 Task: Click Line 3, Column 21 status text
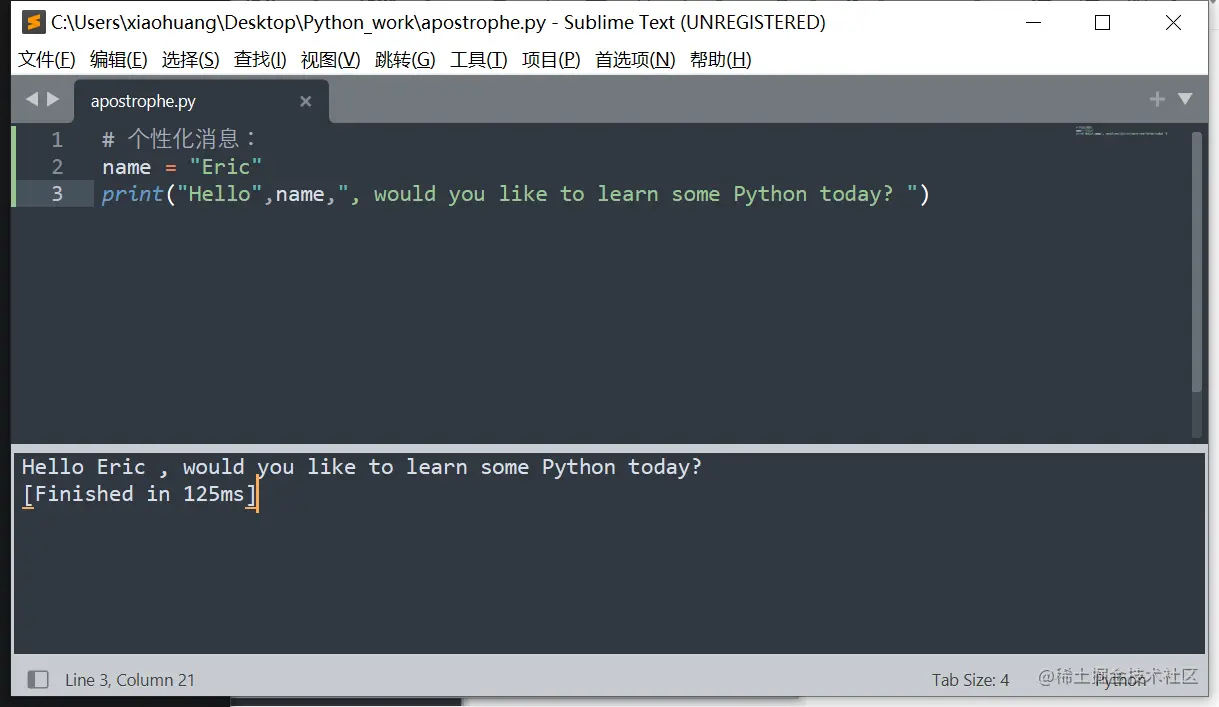click(130, 680)
